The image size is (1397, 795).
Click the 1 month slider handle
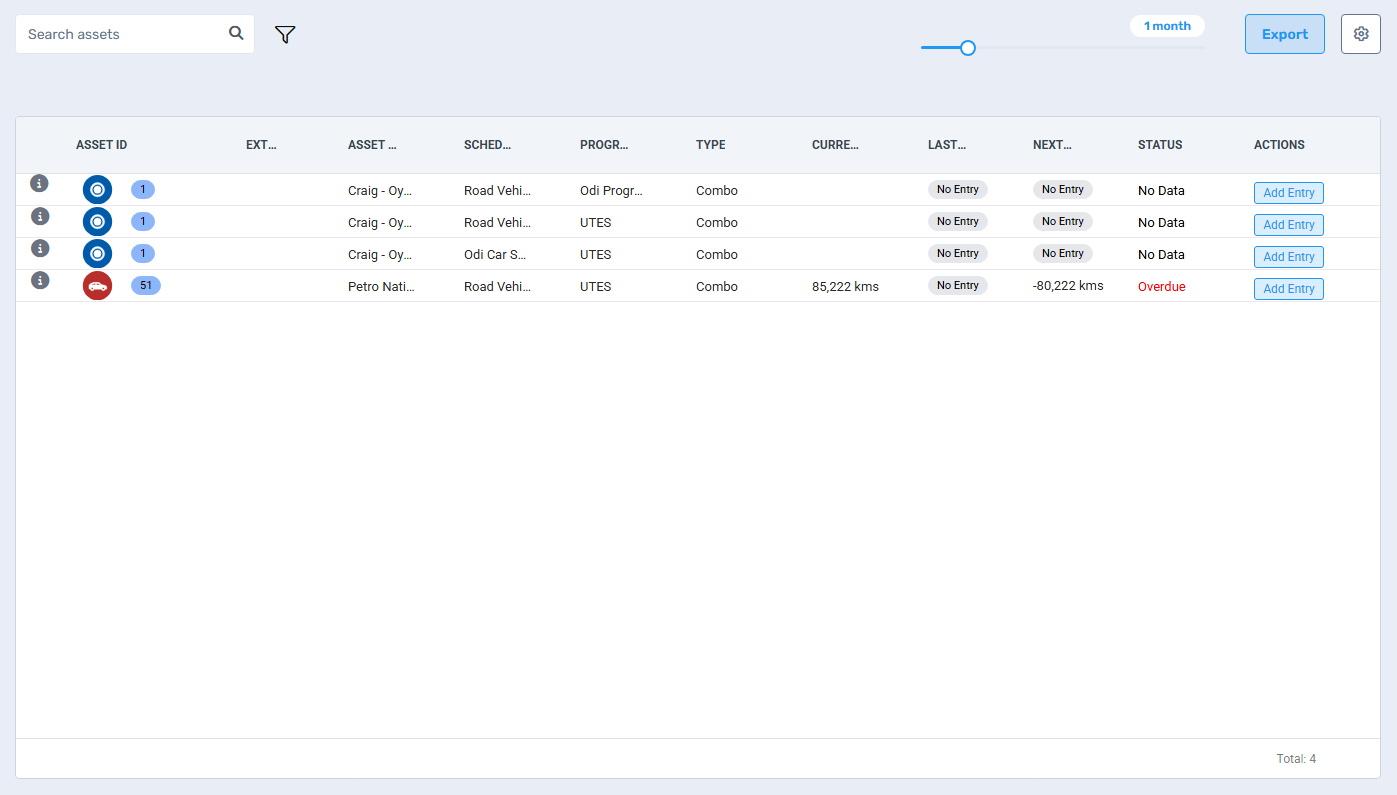(x=967, y=48)
